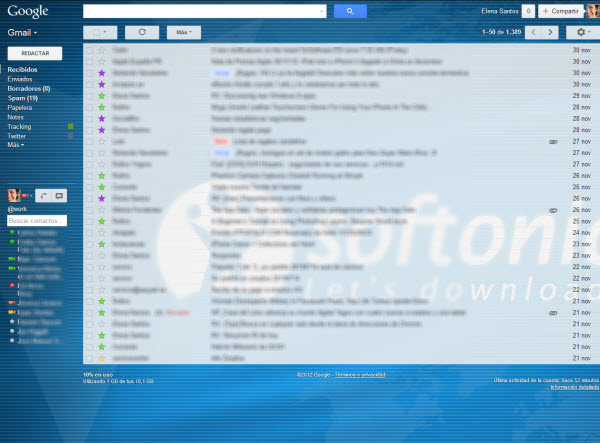Image resolution: width=600 pixels, height=443 pixels.
Task: Click the blue search magnifier button
Action: pos(350,11)
